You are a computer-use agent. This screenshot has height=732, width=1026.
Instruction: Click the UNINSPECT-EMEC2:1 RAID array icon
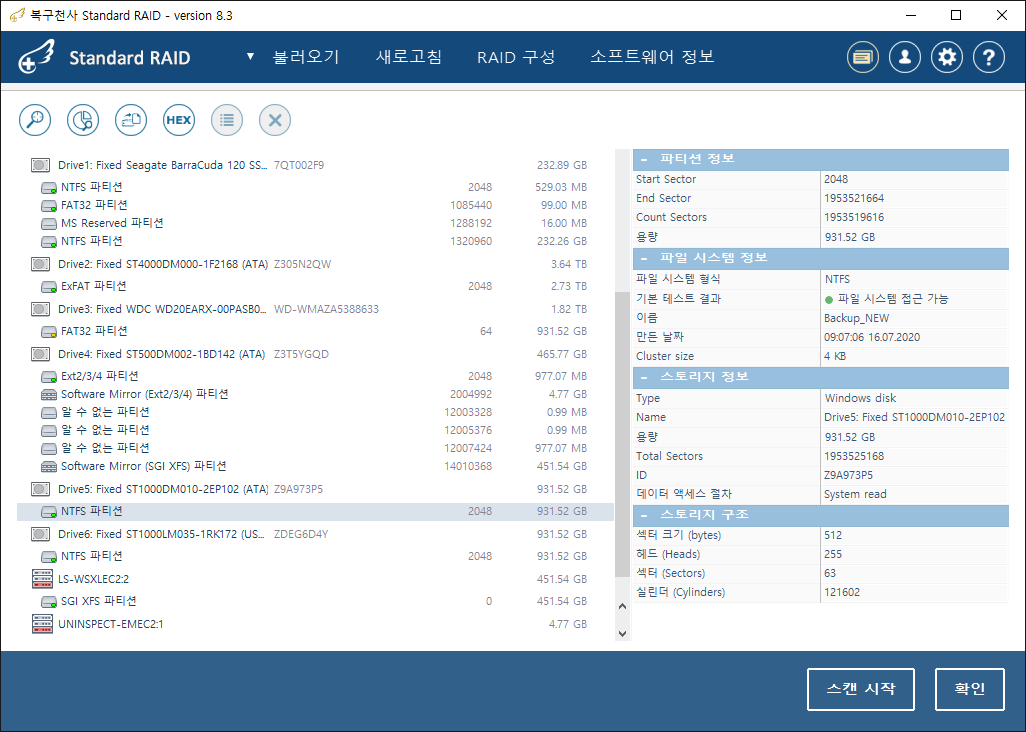click(x=42, y=624)
